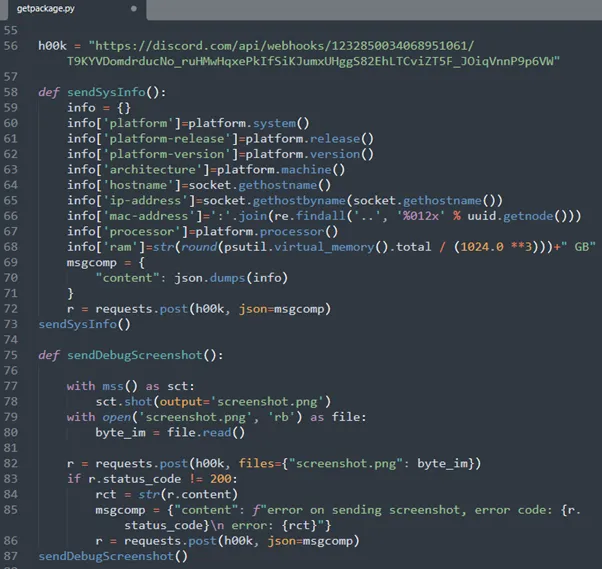Image resolution: width=602 pixels, height=569 pixels.
Task: Click open('screenshot.png', 'rb') on line 79
Action: click(x=202, y=417)
